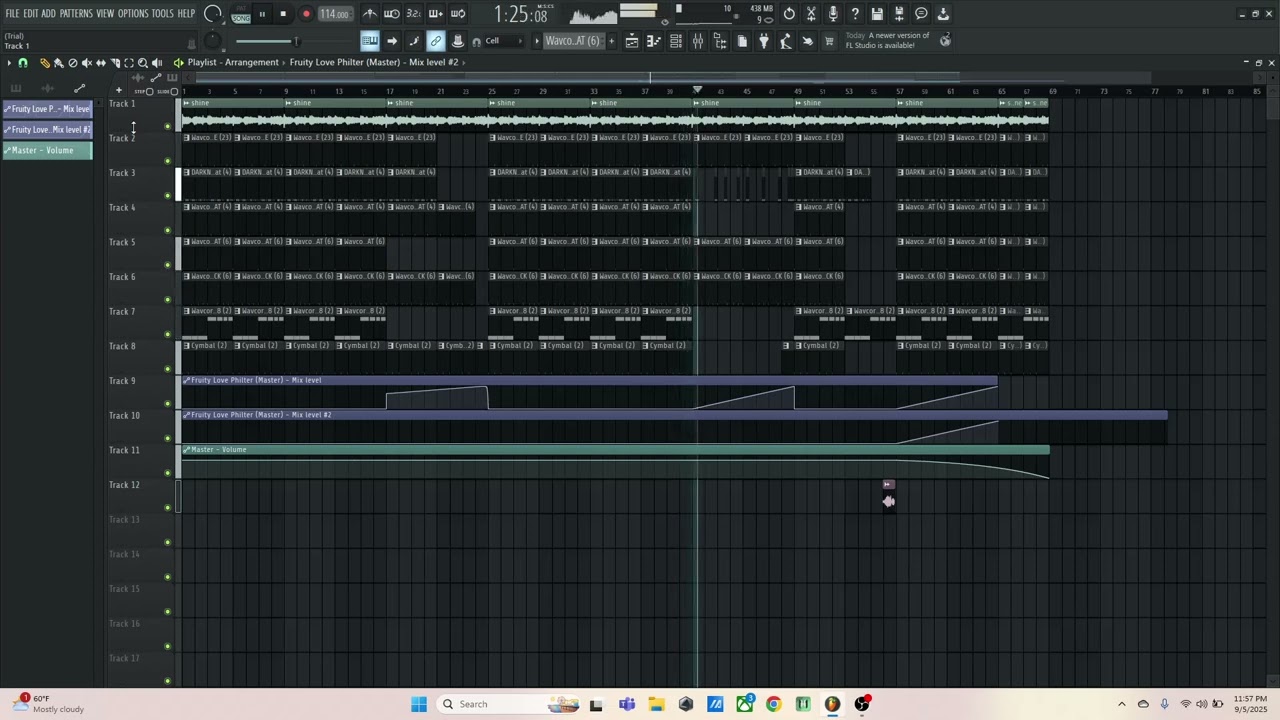Select Master - Volume automation clip in picker
The image size is (1280, 720).
pyautogui.click(x=47, y=150)
